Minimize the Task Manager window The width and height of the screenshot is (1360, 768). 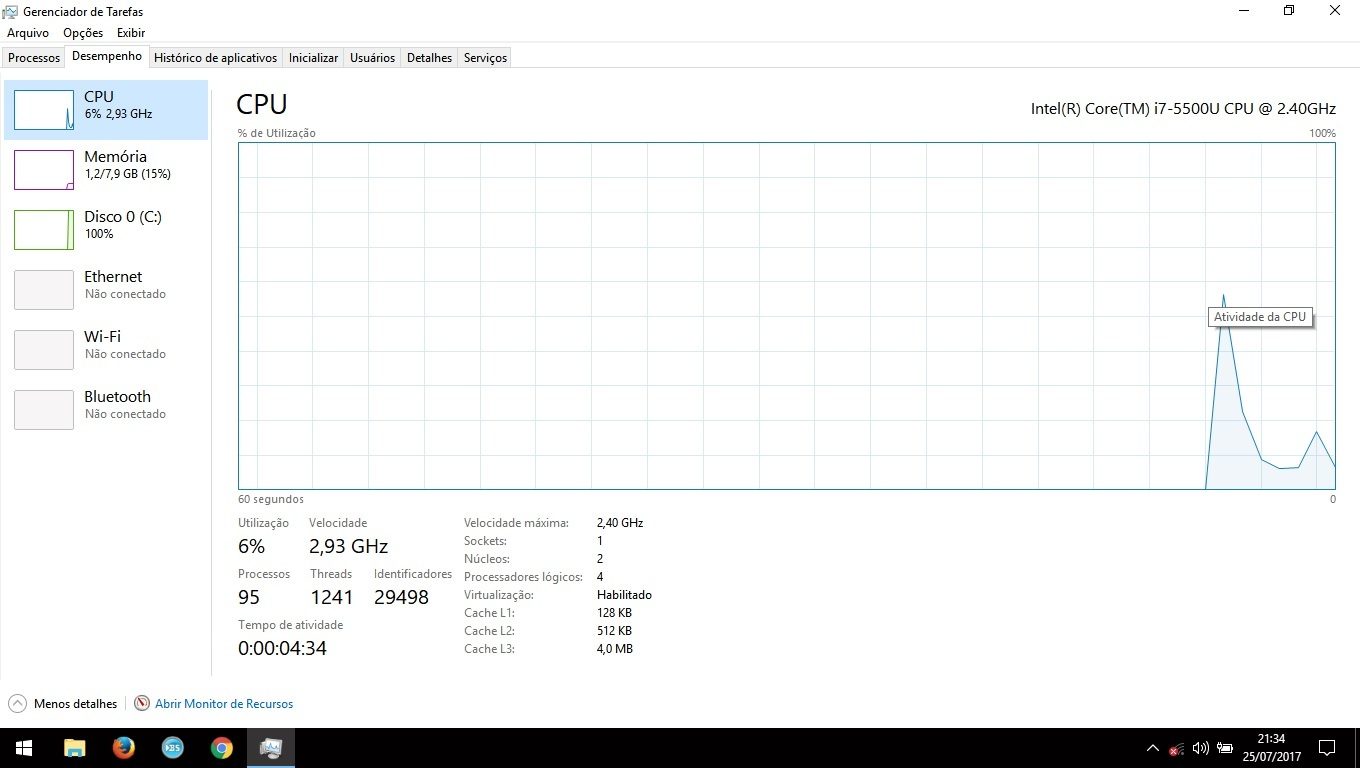[1244, 11]
